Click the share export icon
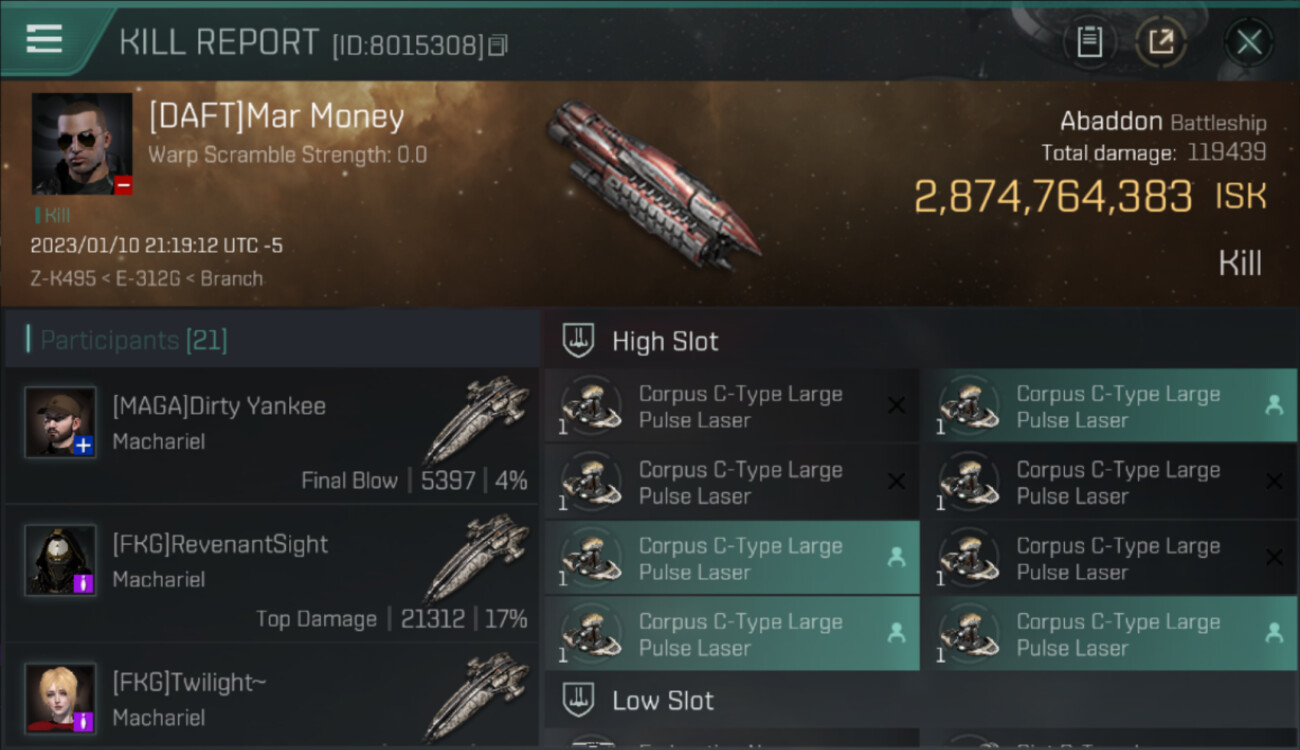Screen dimensions: 1300x750 point(1161,42)
